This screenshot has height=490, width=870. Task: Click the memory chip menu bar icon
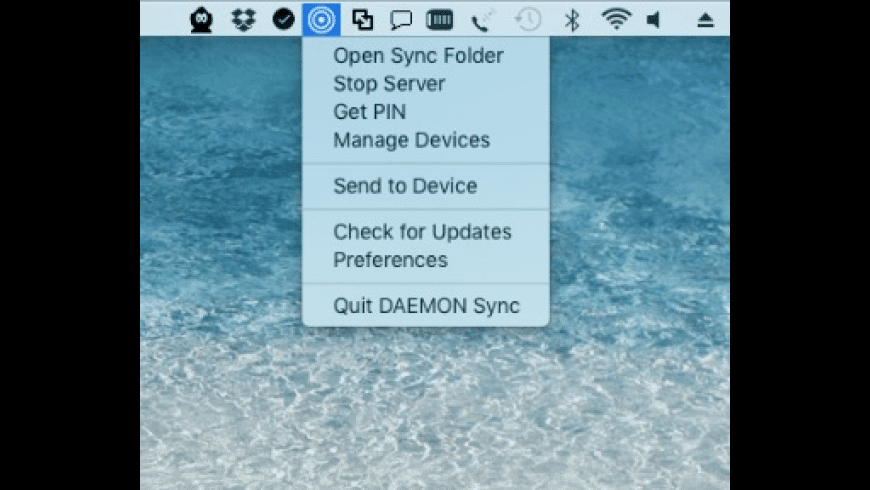439,20
